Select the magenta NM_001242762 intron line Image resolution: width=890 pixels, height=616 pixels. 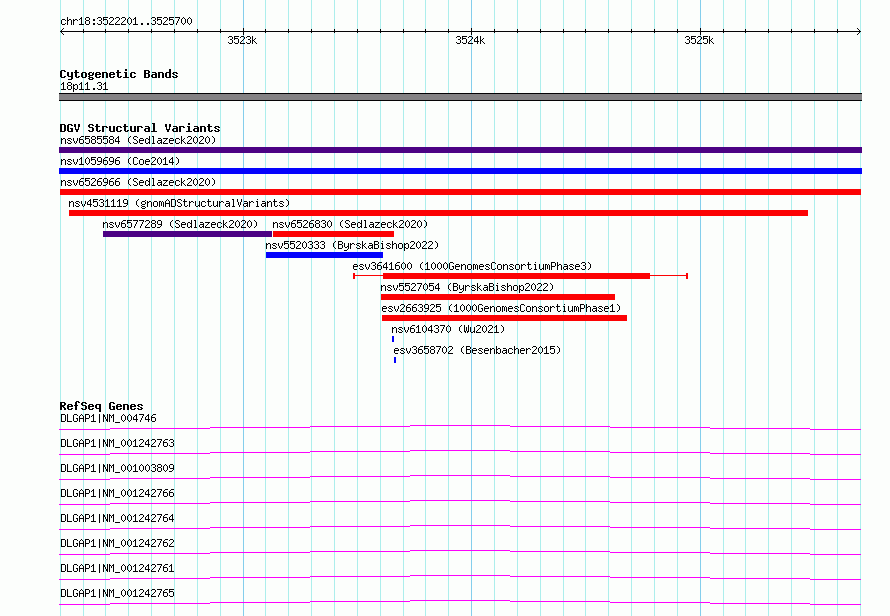(460, 552)
